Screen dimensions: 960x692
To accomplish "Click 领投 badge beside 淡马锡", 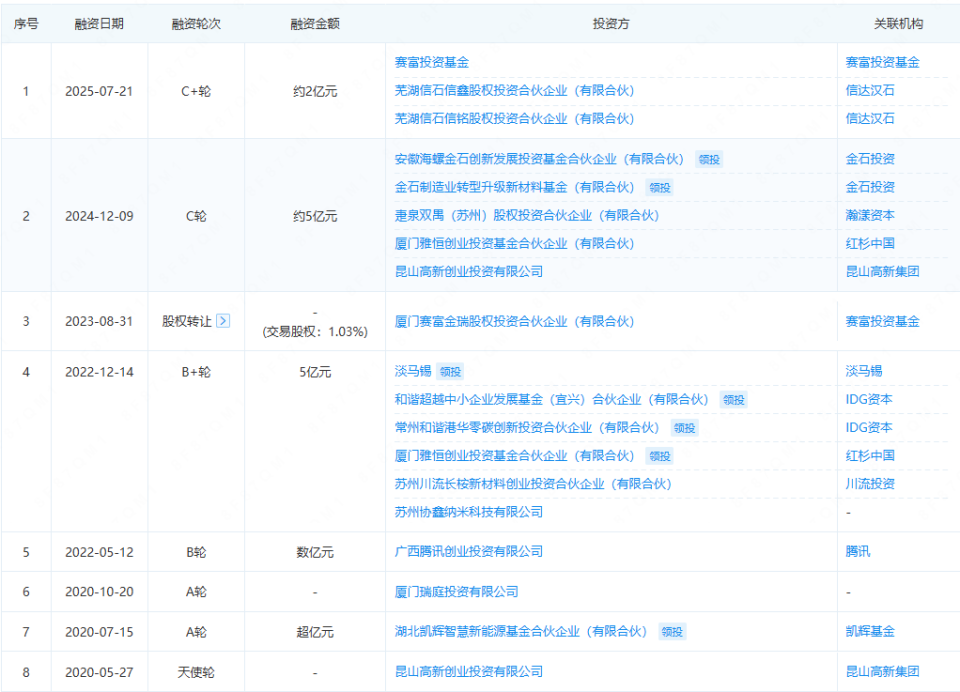I will tap(451, 372).
